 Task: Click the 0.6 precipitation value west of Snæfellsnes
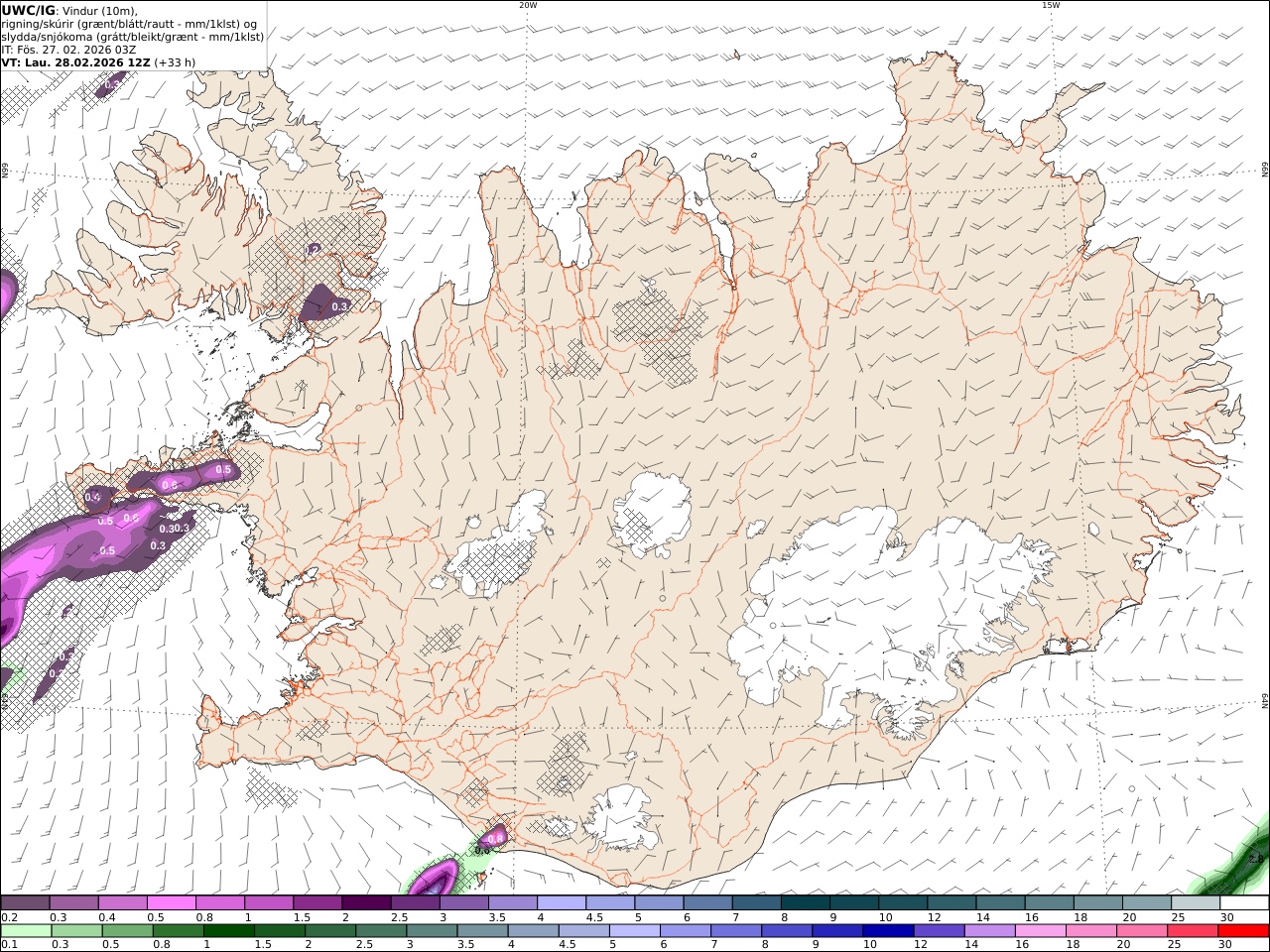[x=131, y=518]
